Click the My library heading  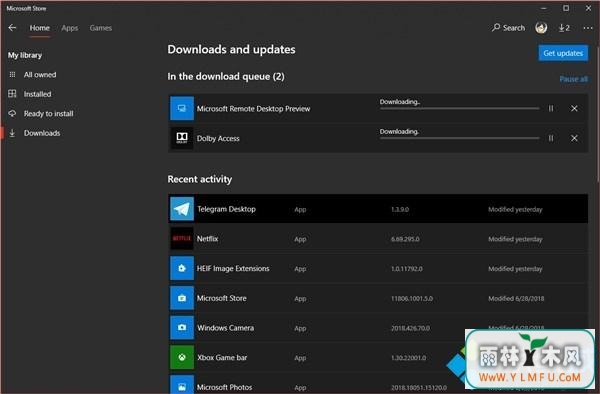25,55
